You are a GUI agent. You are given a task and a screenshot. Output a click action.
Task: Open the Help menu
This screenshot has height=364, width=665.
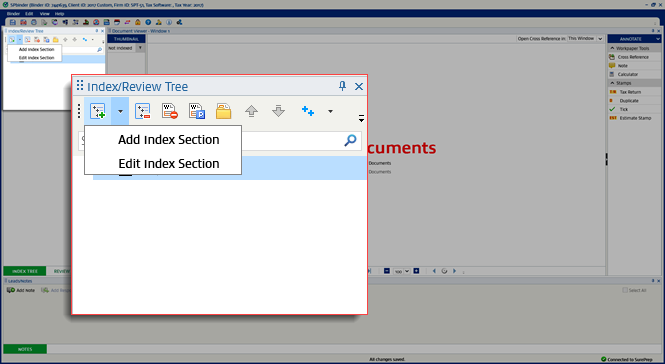(59, 14)
